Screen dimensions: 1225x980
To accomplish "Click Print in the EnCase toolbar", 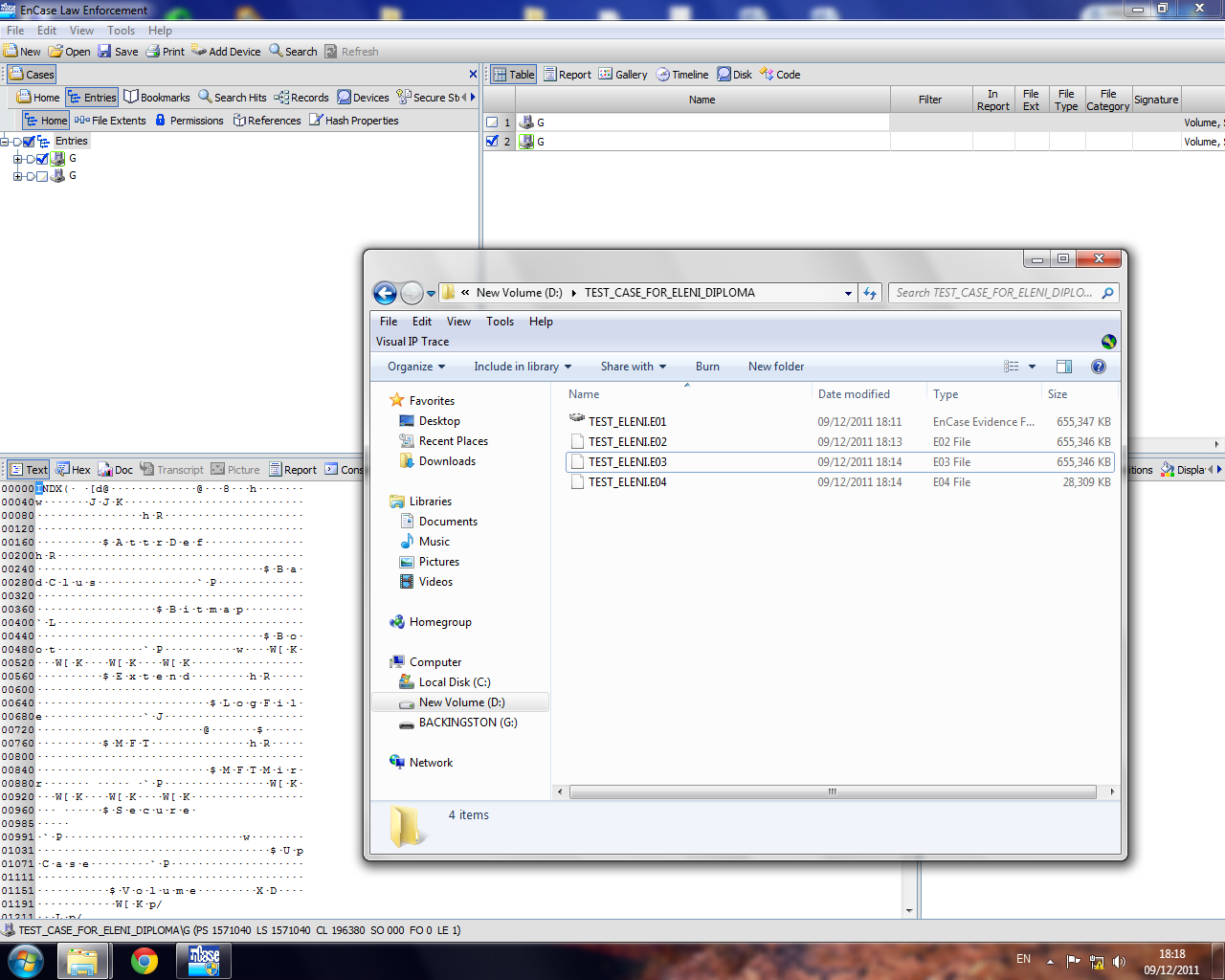I will 166,52.
